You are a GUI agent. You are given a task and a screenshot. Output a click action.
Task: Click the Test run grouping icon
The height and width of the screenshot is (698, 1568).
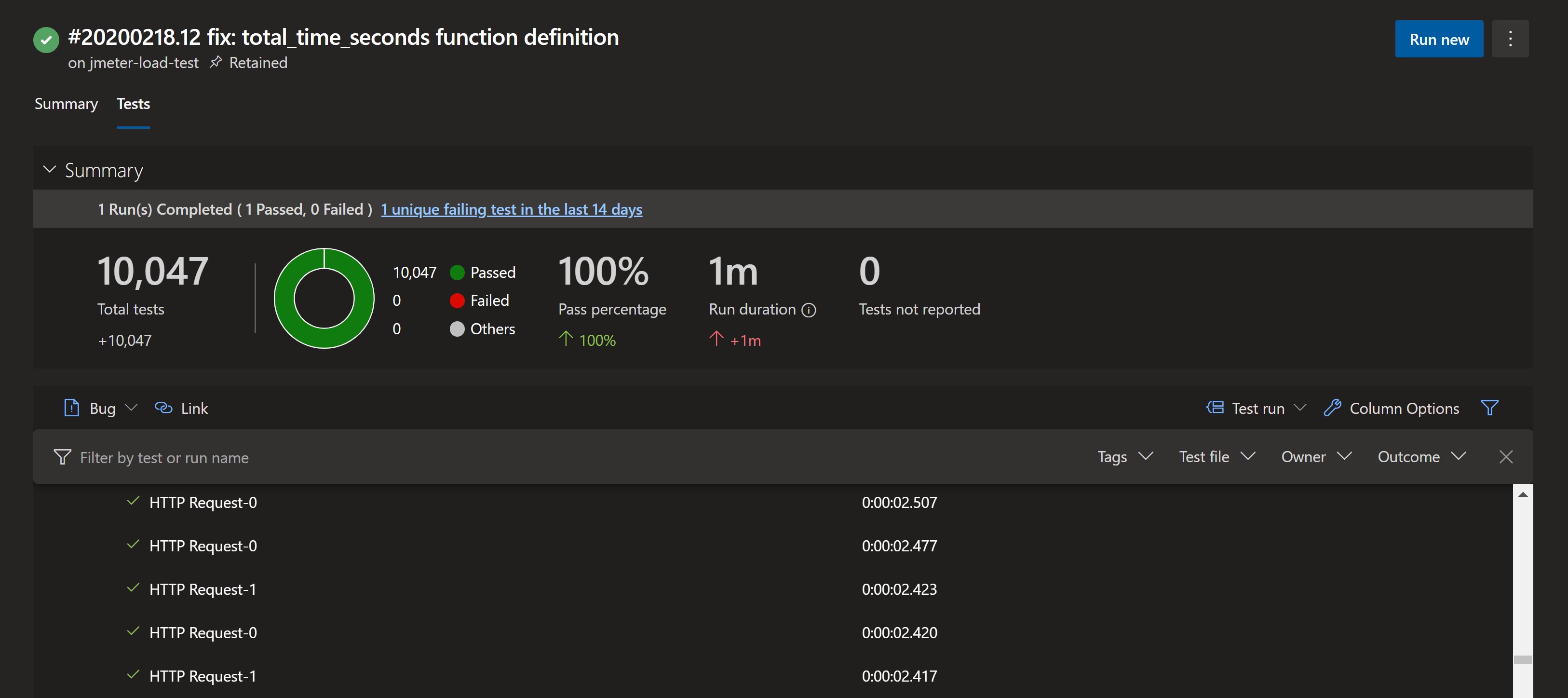pyautogui.click(x=1215, y=408)
